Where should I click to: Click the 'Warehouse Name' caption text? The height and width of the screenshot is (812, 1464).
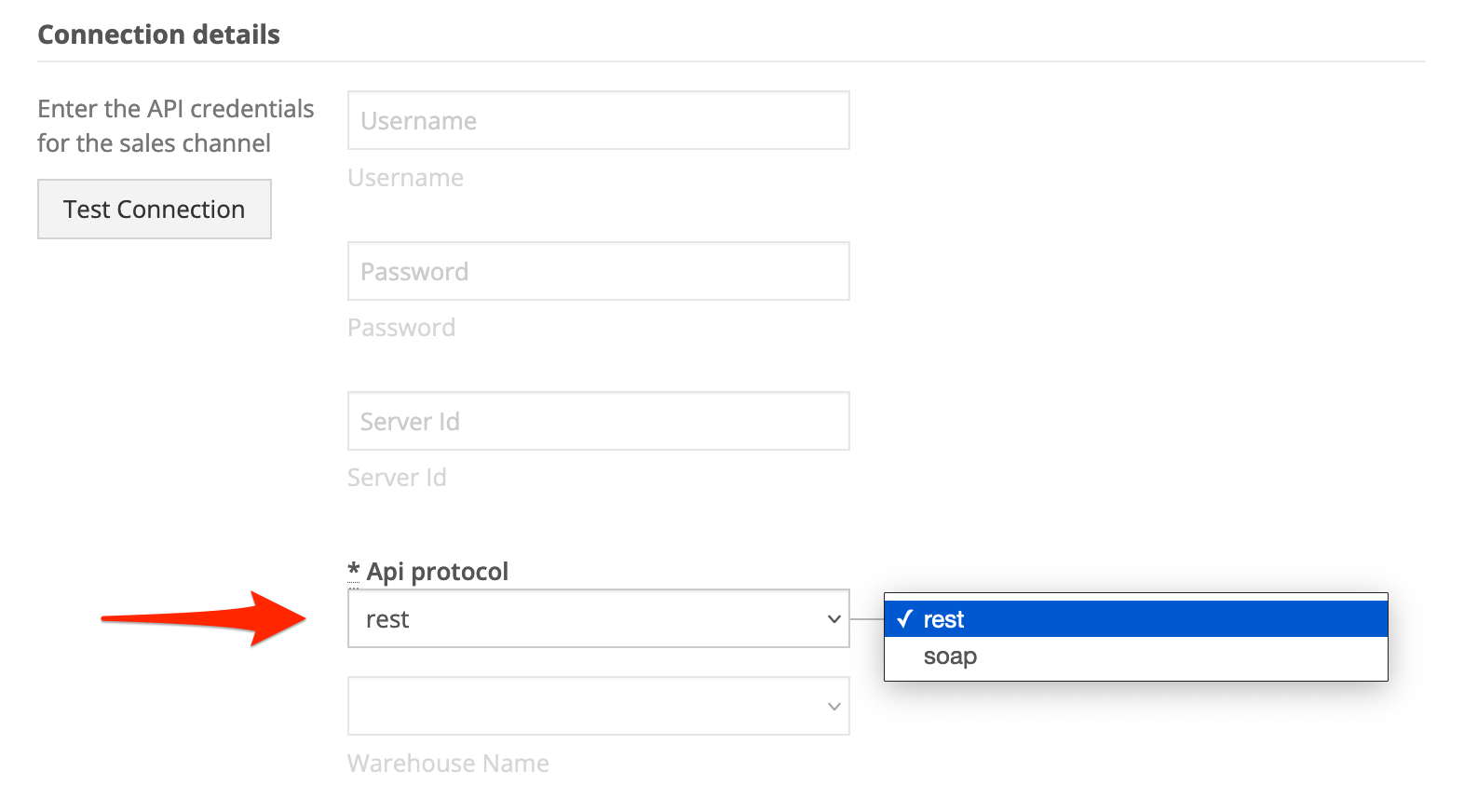coord(448,764)
